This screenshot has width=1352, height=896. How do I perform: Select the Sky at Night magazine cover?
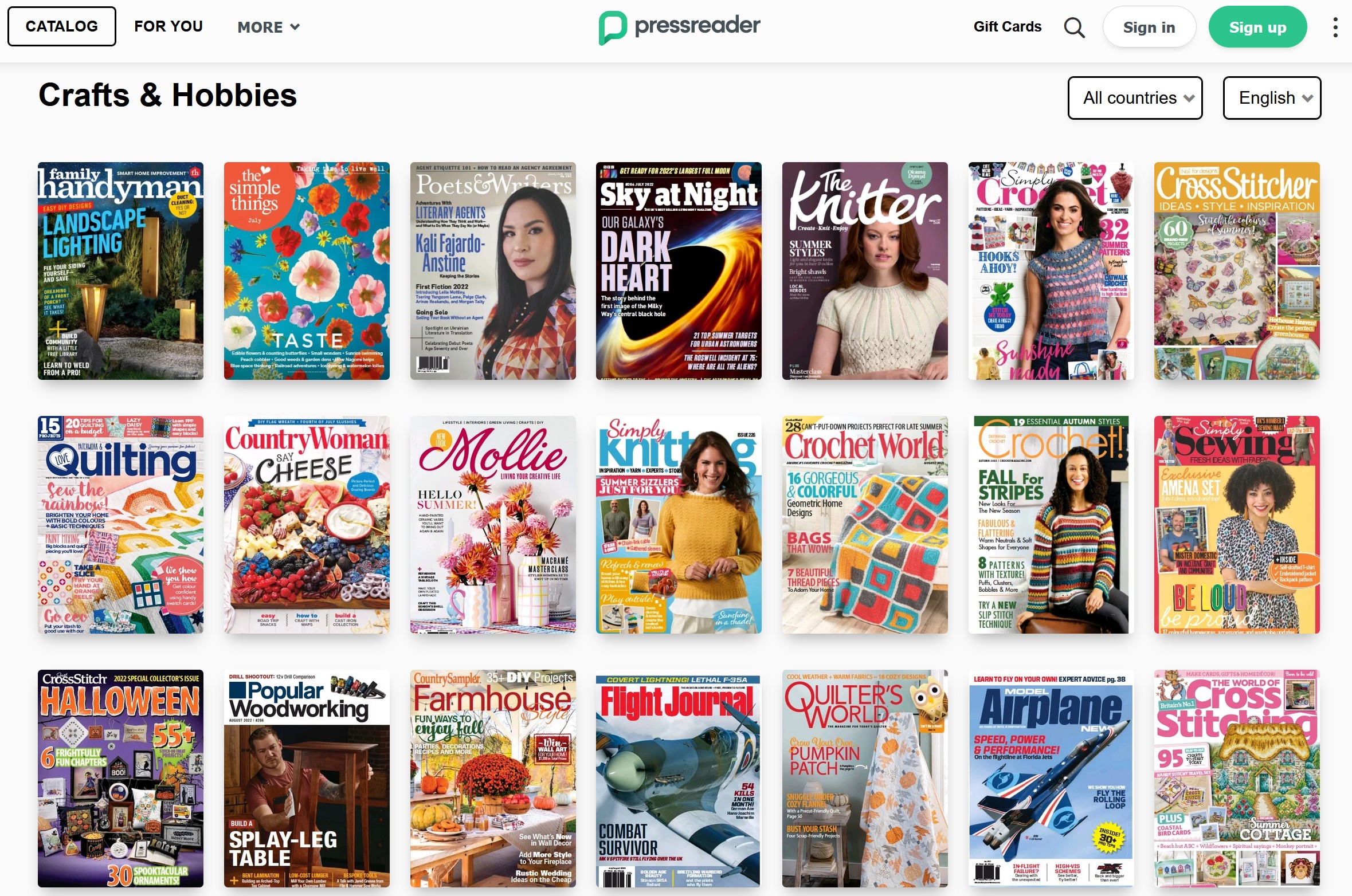tap(679, 271)
